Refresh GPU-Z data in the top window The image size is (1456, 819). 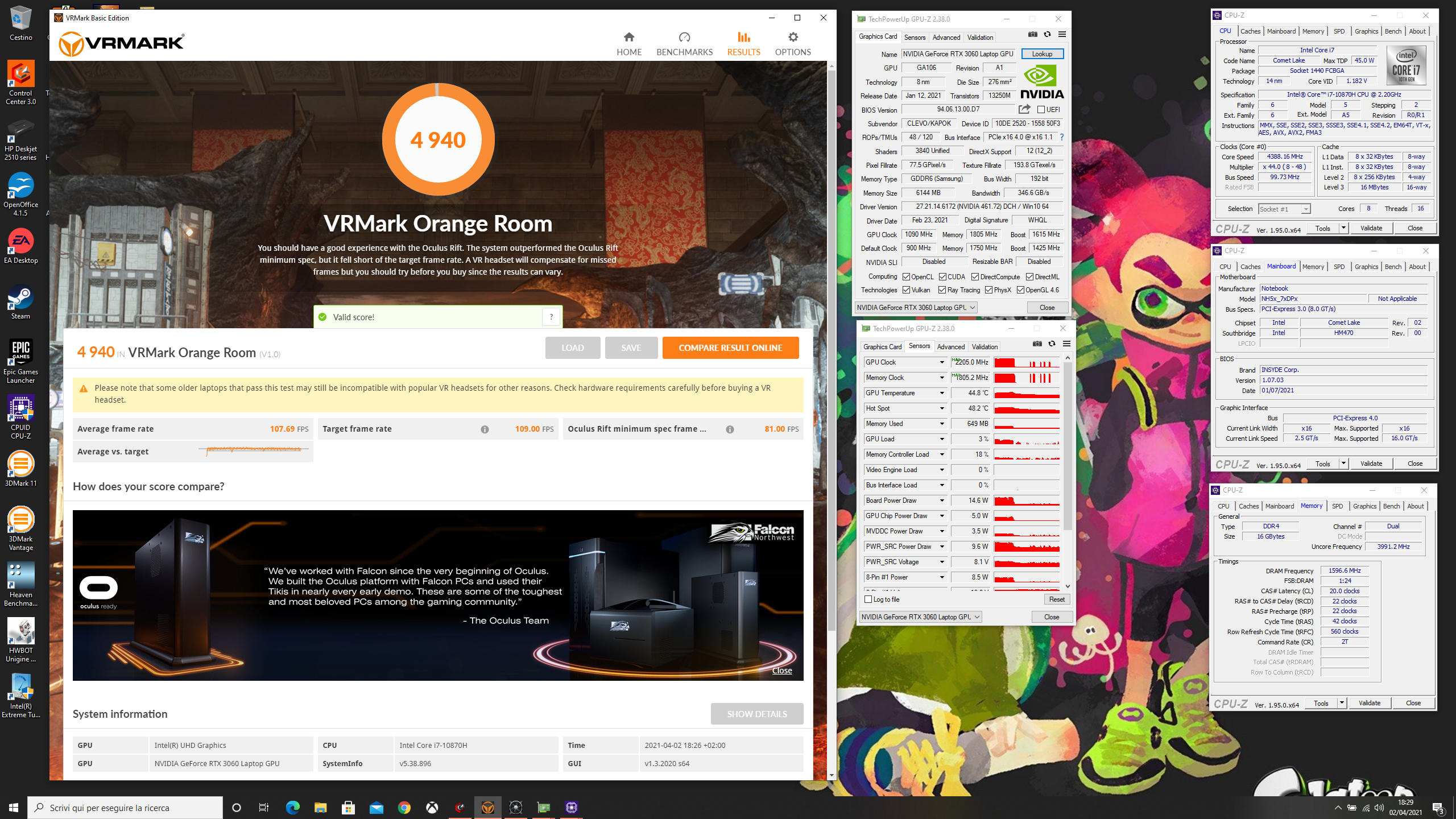[1047, 35]
